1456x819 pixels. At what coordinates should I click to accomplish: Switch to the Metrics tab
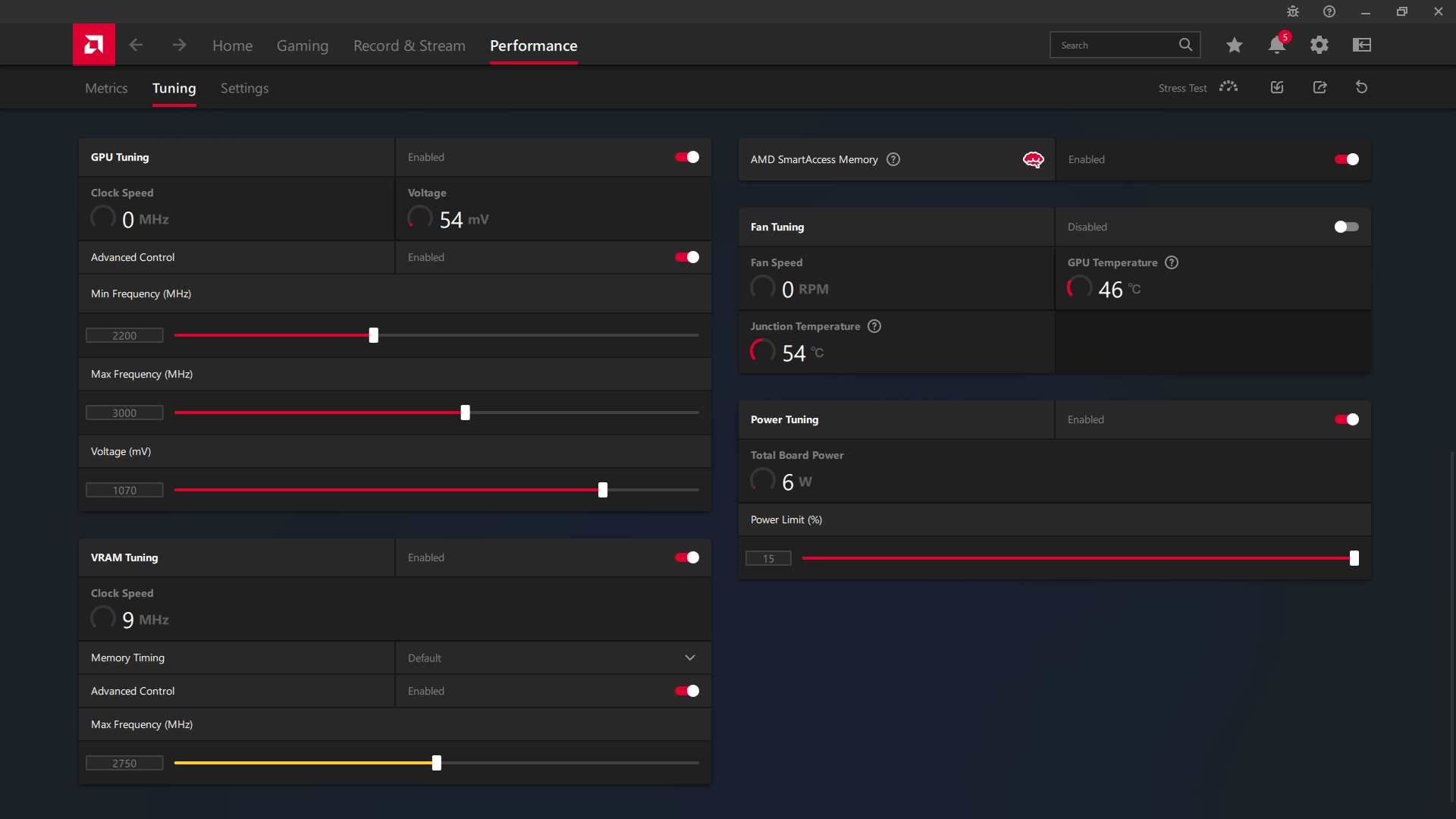click(x=106, y=88)
